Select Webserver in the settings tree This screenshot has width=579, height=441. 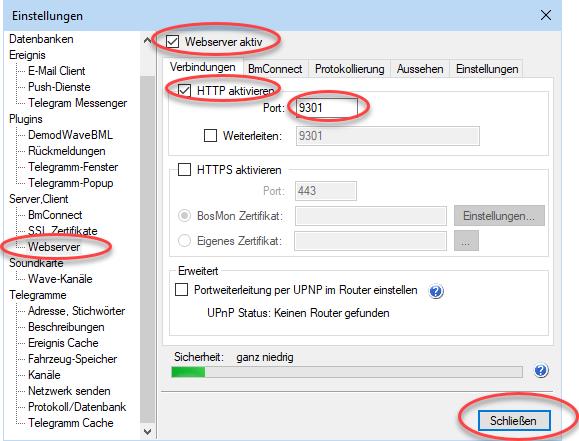[x=54, y=247]
